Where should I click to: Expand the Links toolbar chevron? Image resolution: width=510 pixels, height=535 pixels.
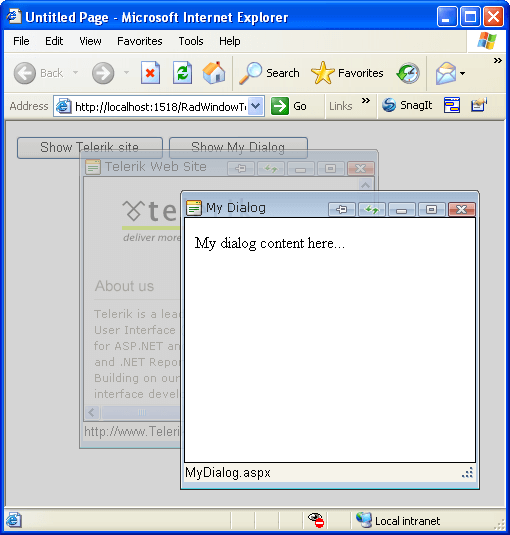[x=366, y=101]
